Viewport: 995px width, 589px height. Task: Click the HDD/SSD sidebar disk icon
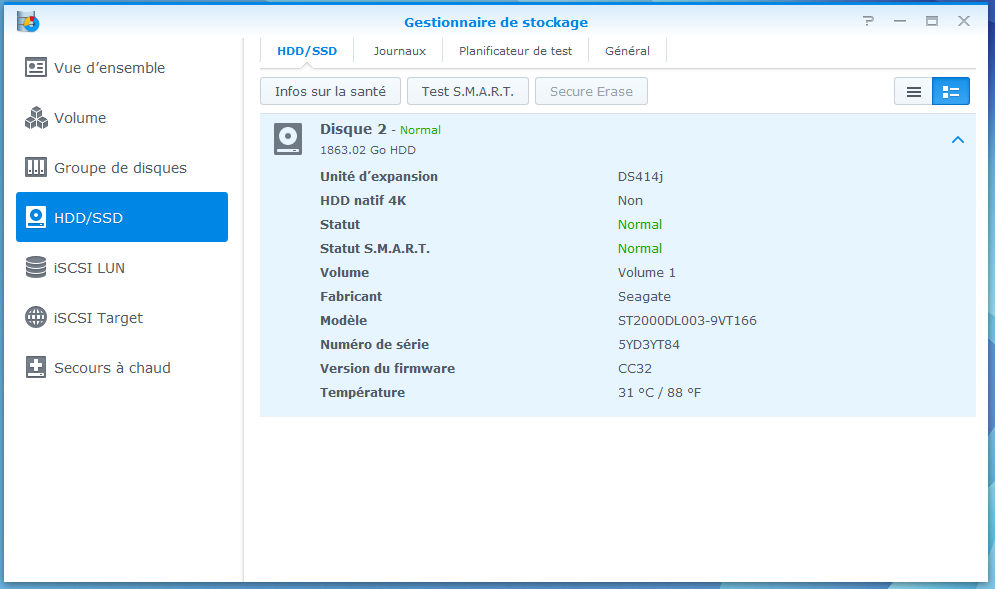[x=36, y=218]
